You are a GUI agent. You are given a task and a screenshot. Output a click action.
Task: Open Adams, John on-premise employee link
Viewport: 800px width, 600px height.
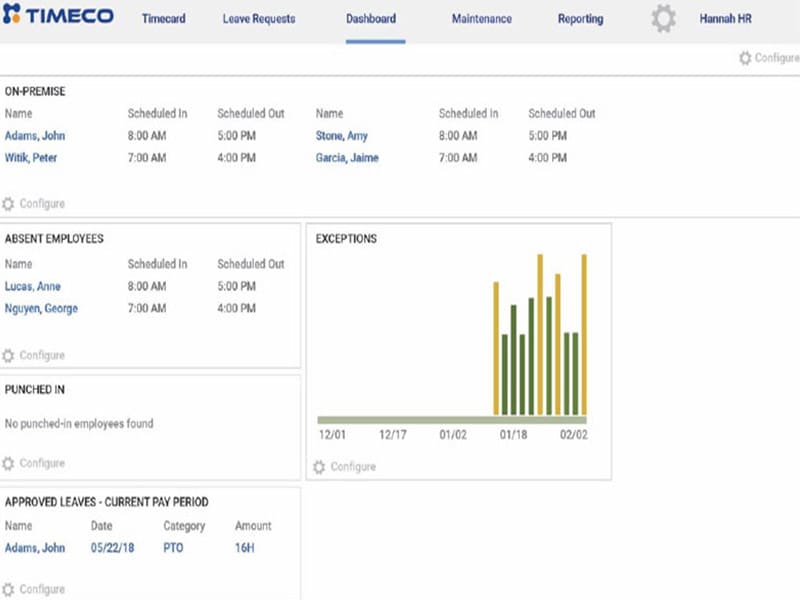tap(35, 136)
